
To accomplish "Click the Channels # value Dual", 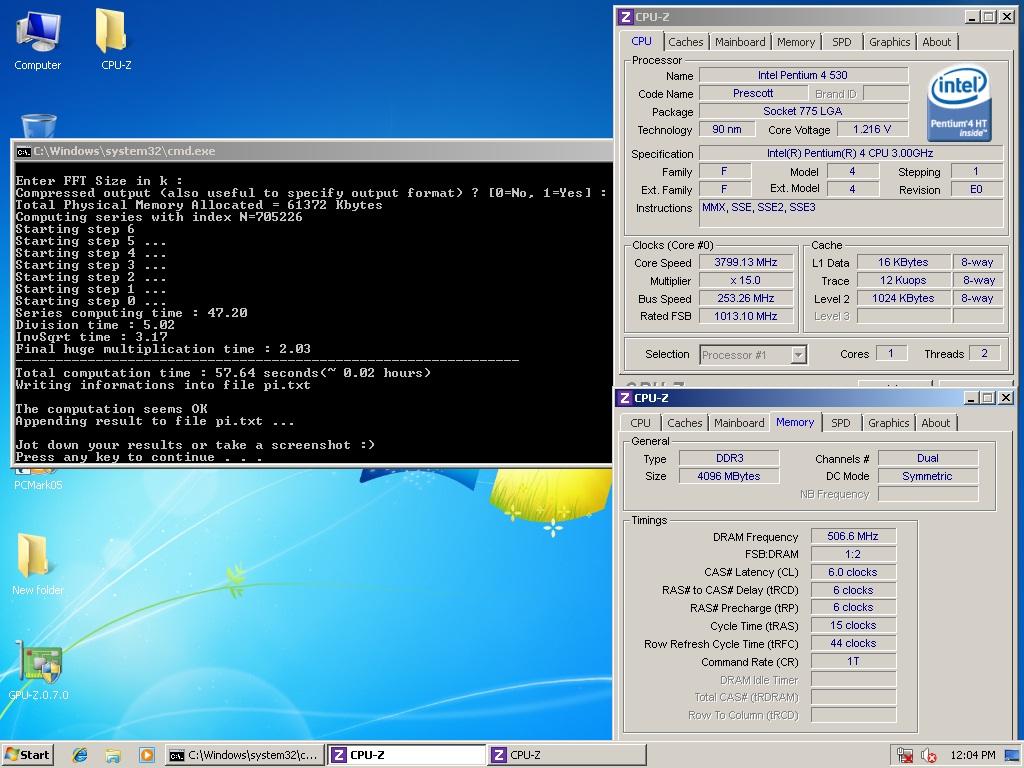I will coord(928,458).
